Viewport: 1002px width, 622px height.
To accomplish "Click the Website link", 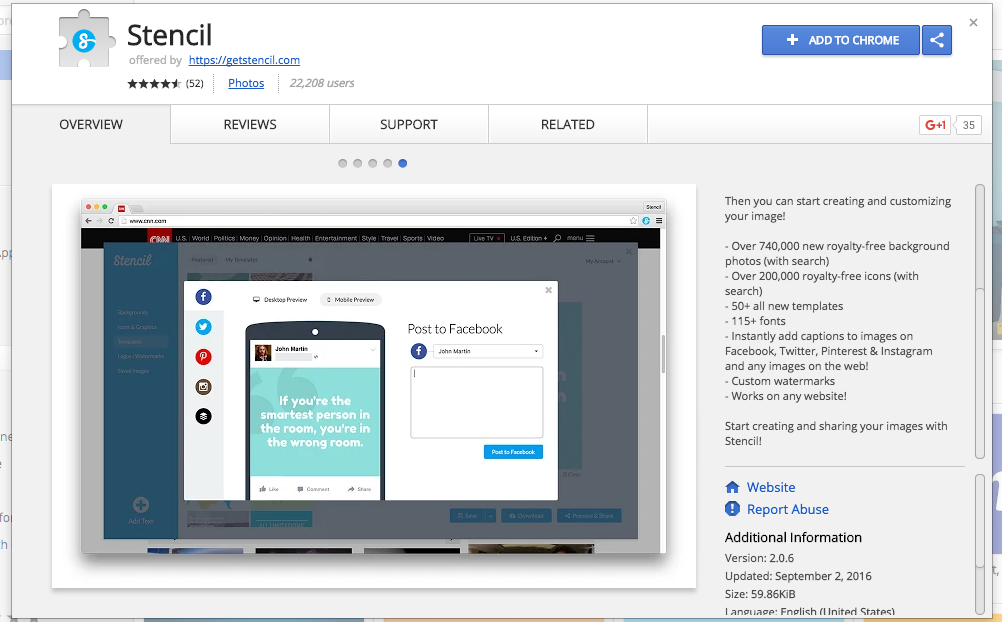I will point(771,487).
